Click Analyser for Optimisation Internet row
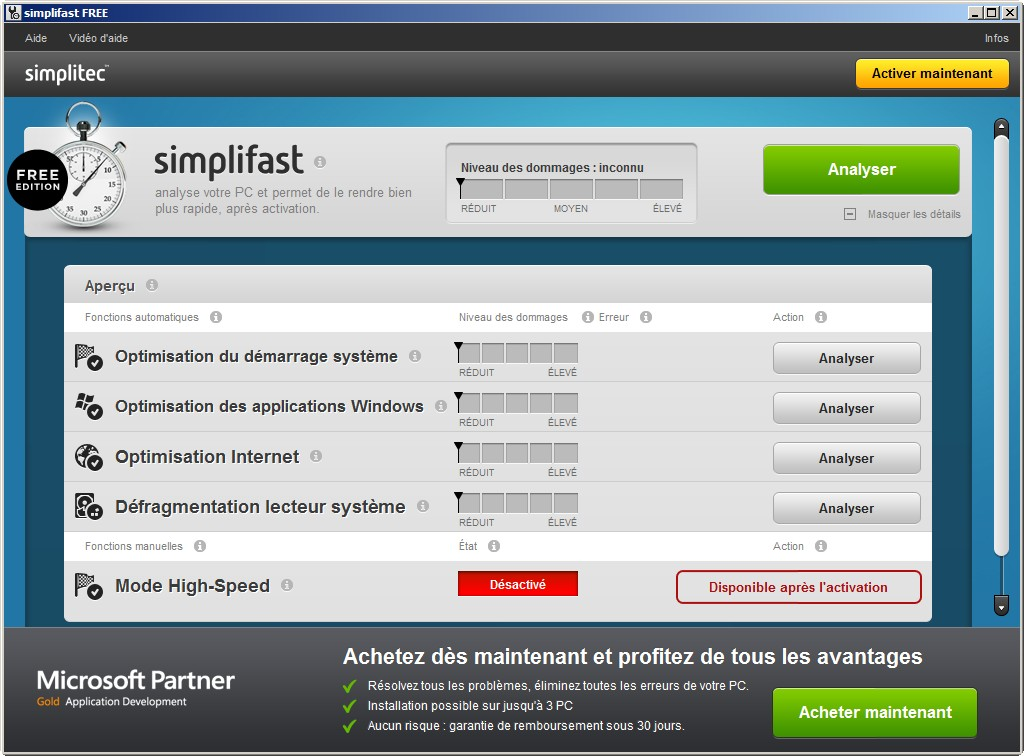1024x756 pixels. 846,458
